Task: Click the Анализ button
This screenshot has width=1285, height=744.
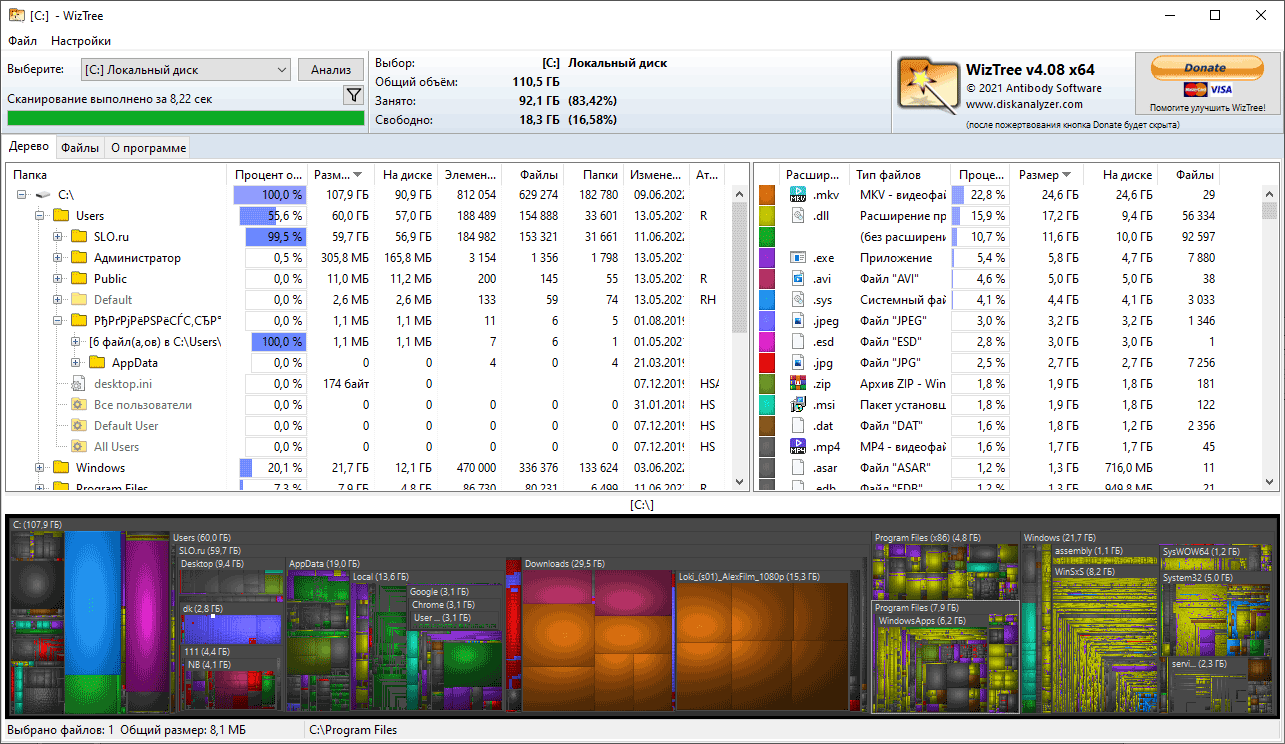Action: coord(331,69)
